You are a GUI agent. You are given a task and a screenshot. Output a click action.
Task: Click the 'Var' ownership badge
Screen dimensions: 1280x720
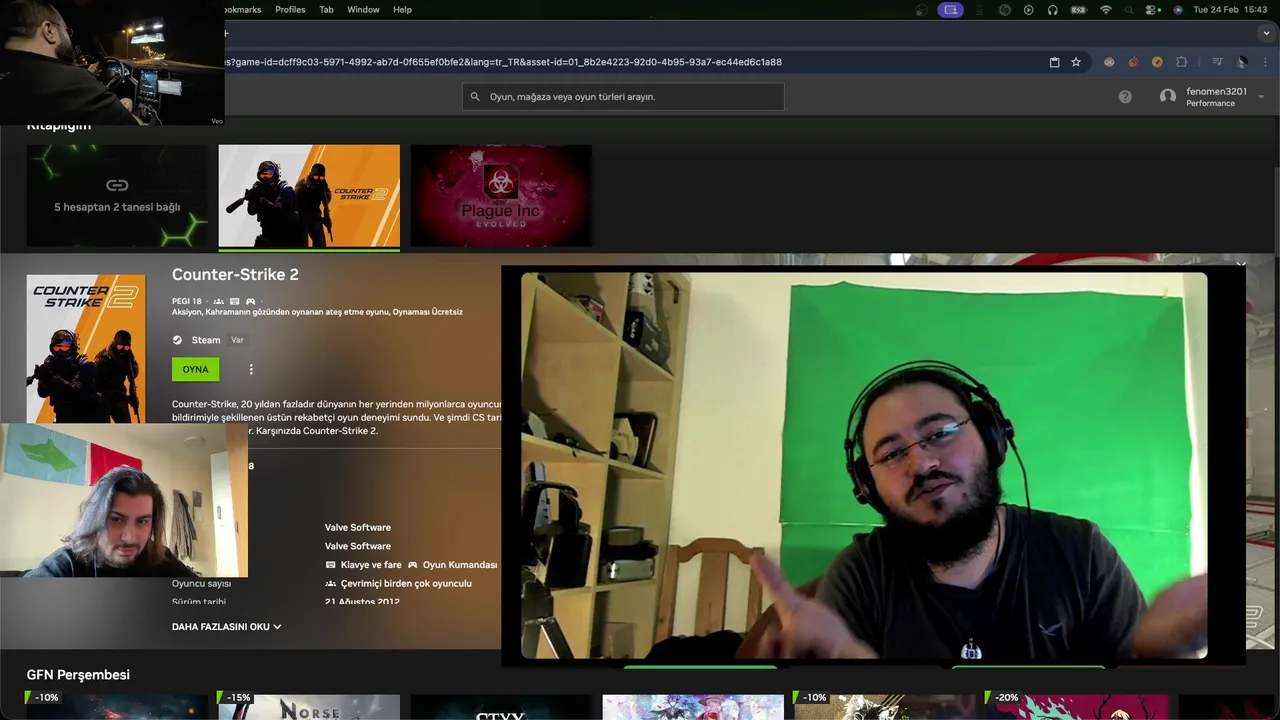click(x=237, y=340)
